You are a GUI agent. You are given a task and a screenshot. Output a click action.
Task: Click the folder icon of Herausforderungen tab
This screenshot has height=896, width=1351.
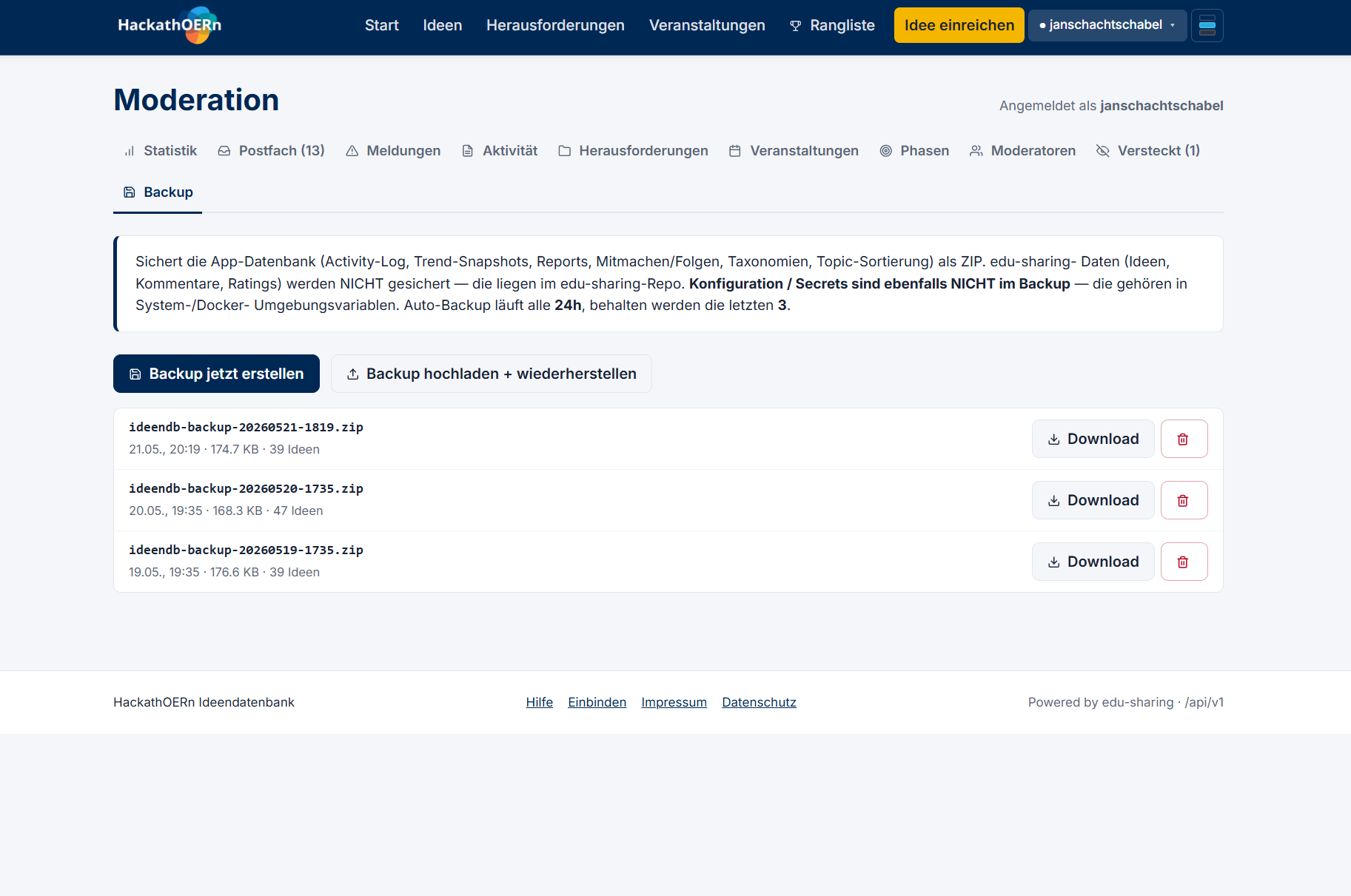point(565,151)
